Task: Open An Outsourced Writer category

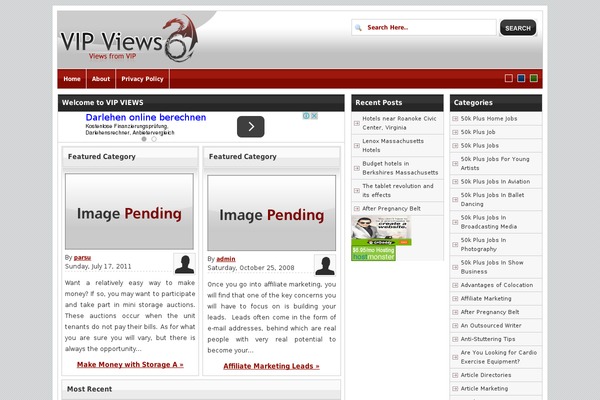Action: click(x=491, y=326)
